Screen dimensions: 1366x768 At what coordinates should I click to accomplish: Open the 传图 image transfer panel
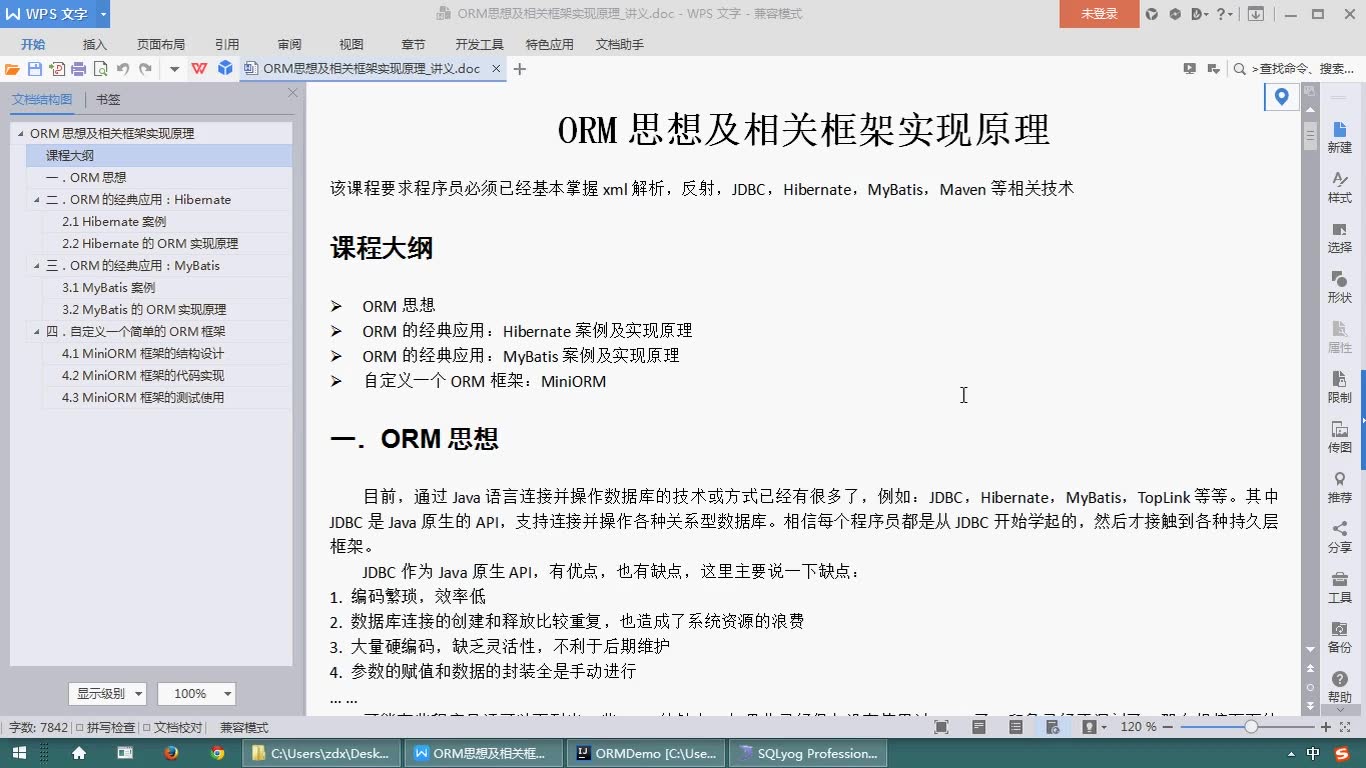coord(1340,437)
